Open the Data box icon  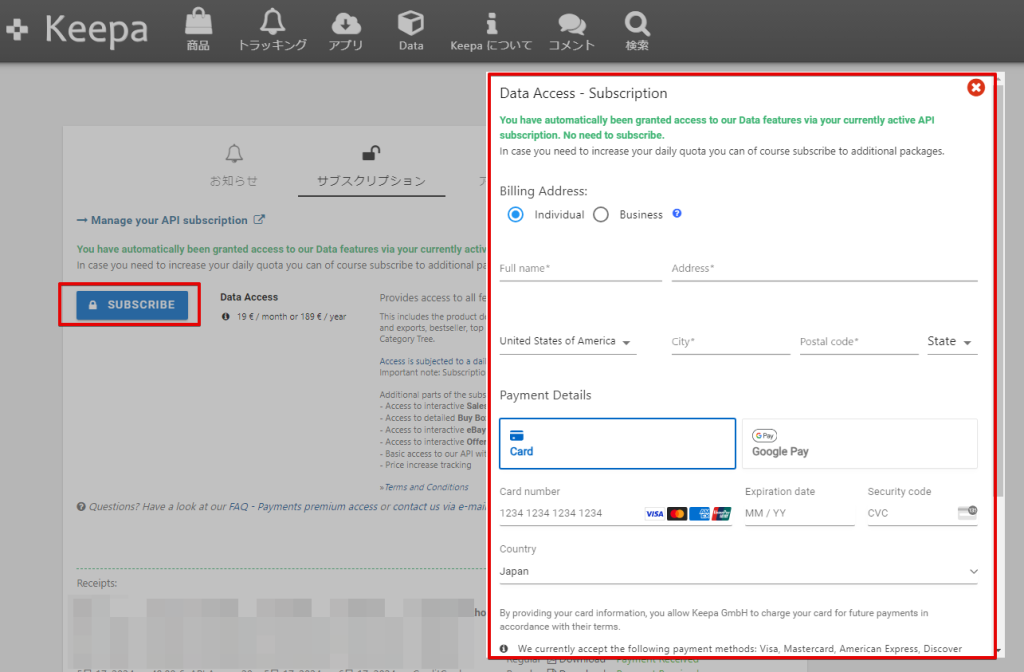coord(410,24)
